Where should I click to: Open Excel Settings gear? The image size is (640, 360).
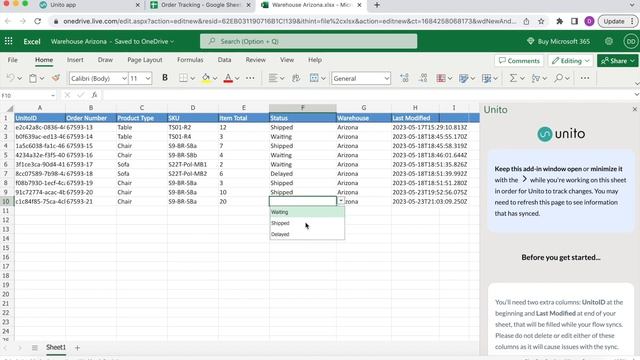(609, 41)
